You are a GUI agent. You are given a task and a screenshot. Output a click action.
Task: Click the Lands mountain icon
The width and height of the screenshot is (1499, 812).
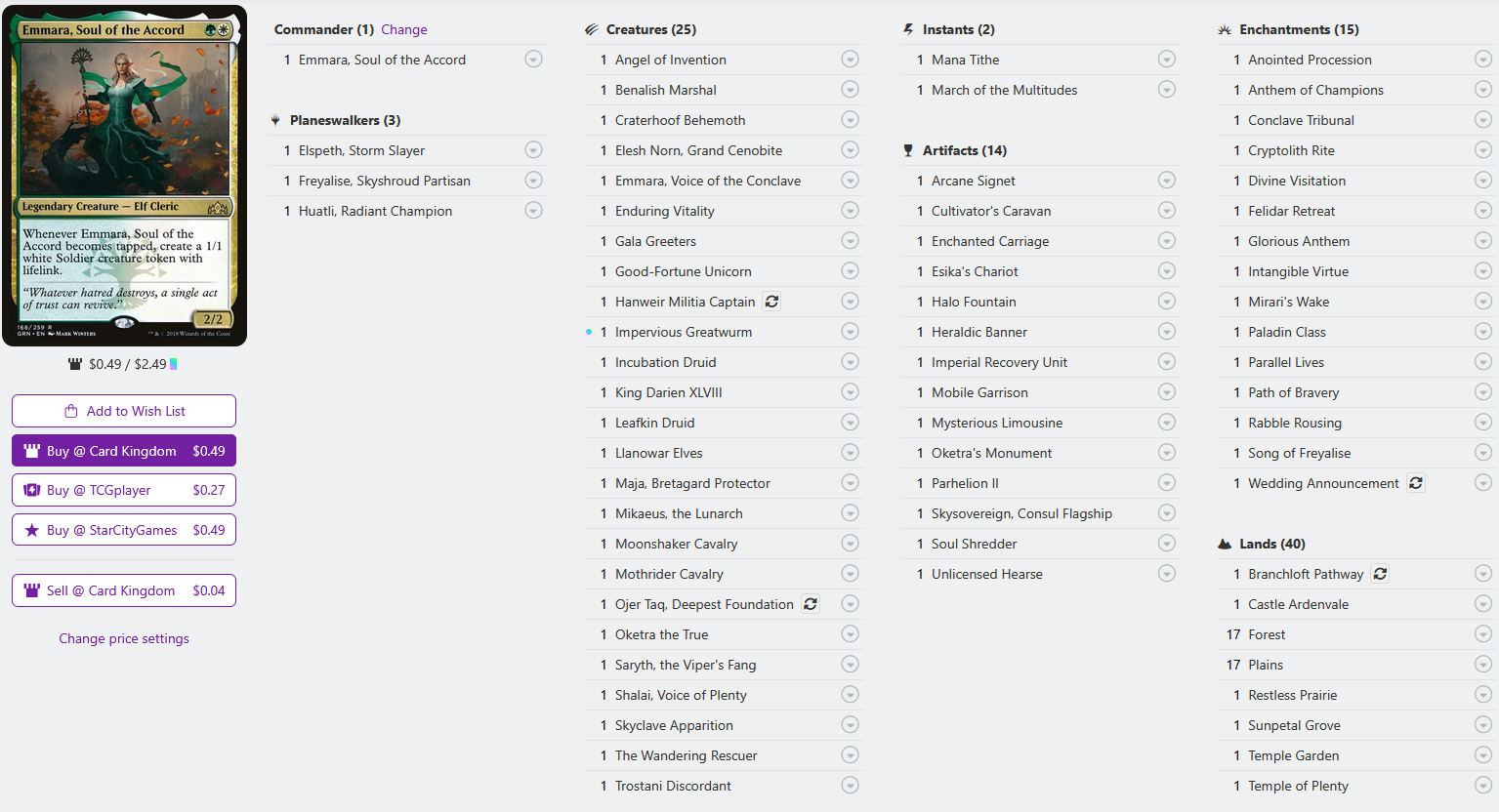pyautogui.click(x=1225, y=544)
